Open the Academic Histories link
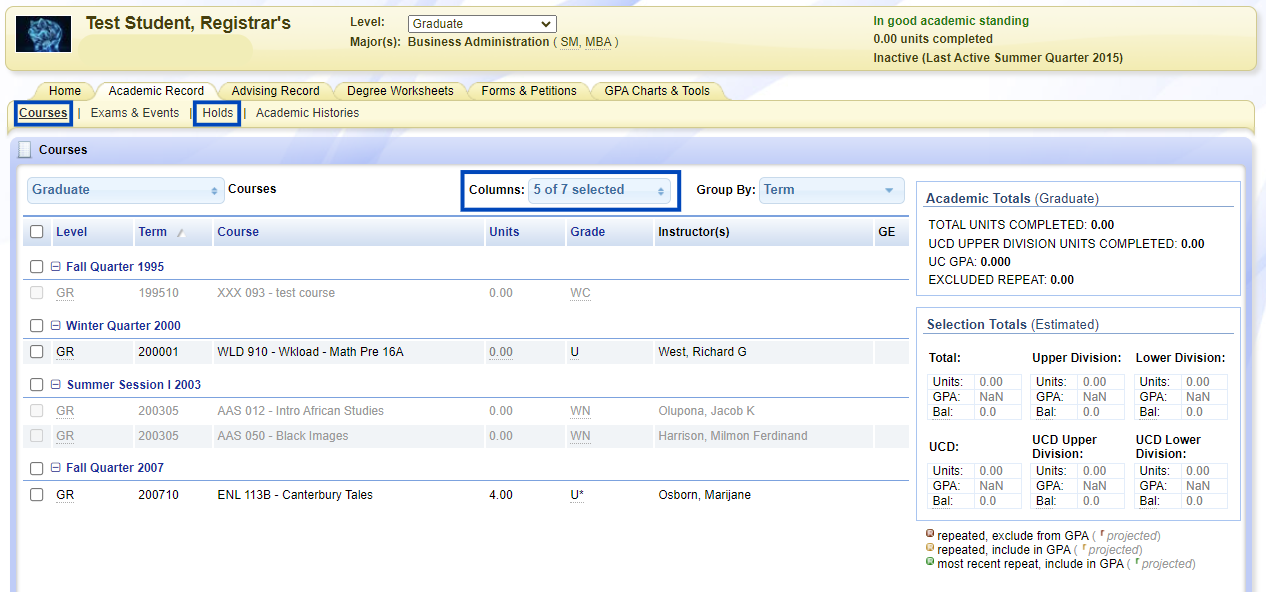This screenshot has height=592, width=1266. tap(307, 113)
